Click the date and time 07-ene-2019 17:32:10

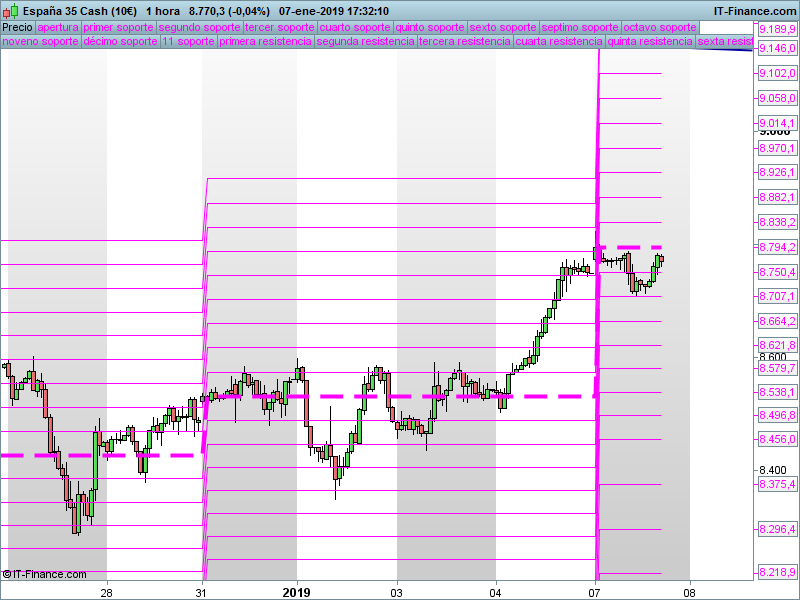pos(334,11)
